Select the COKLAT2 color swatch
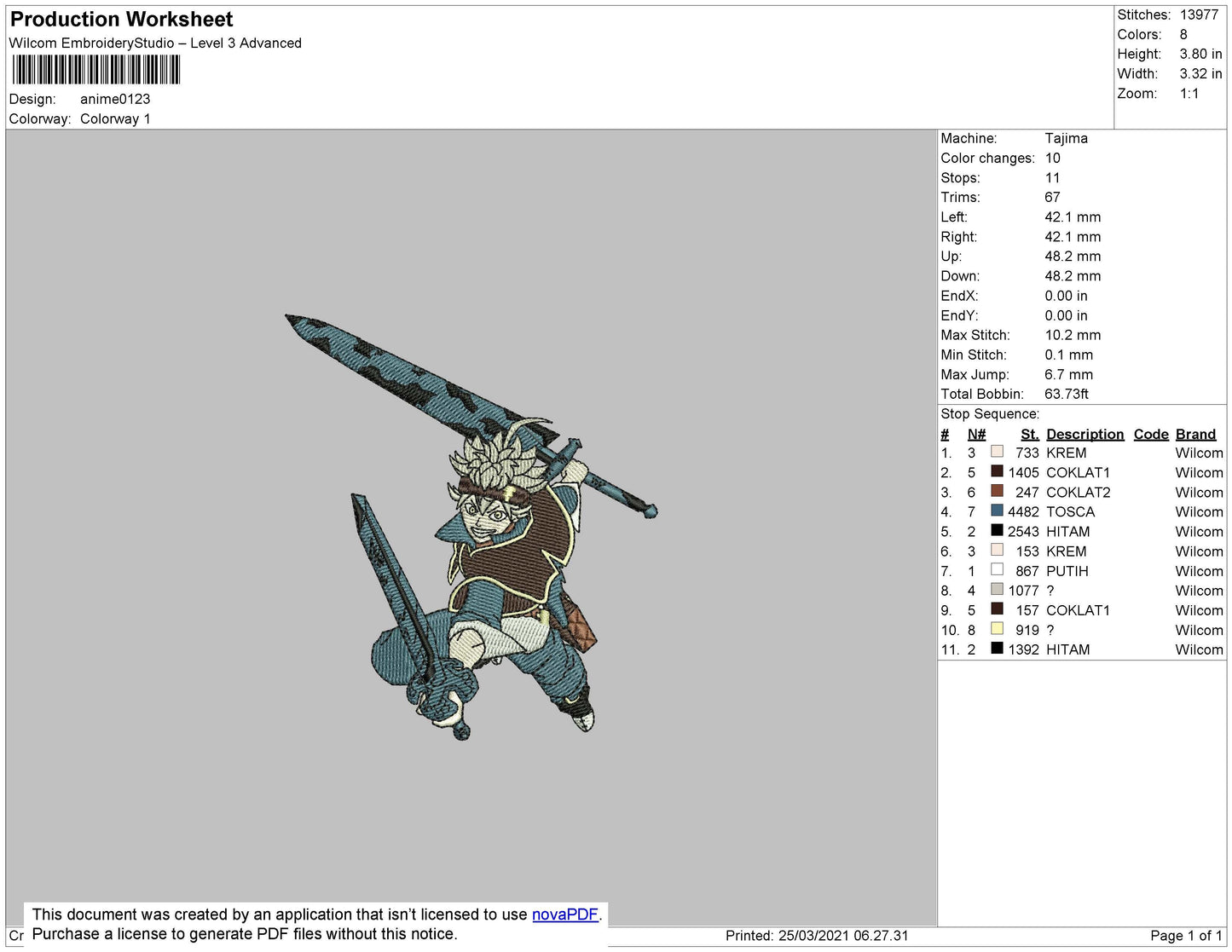This screenshot has height=952, width=1232. tap(997, 491)
